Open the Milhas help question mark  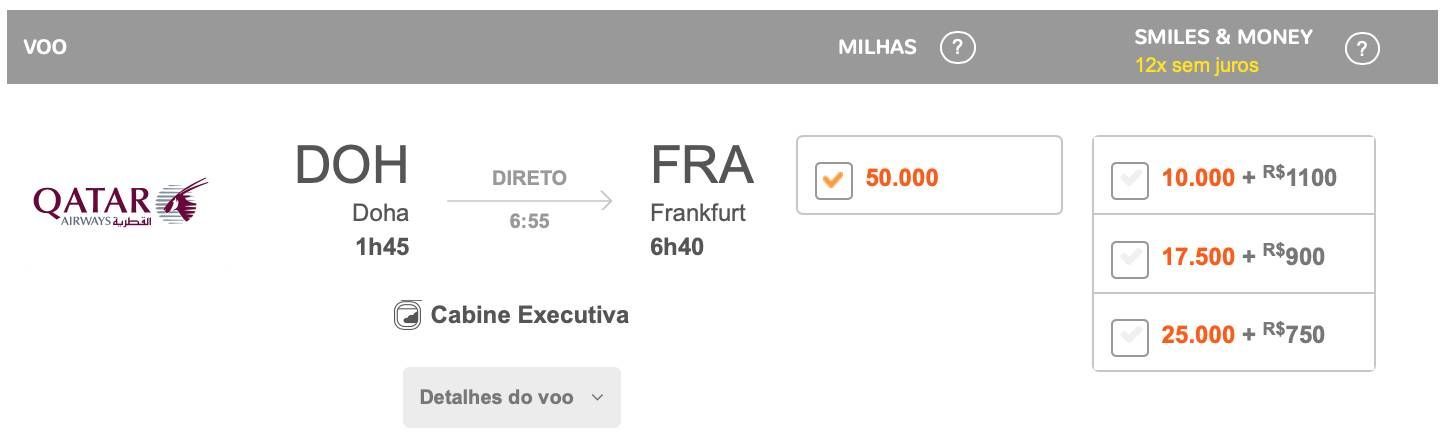(x=958, y=47)
